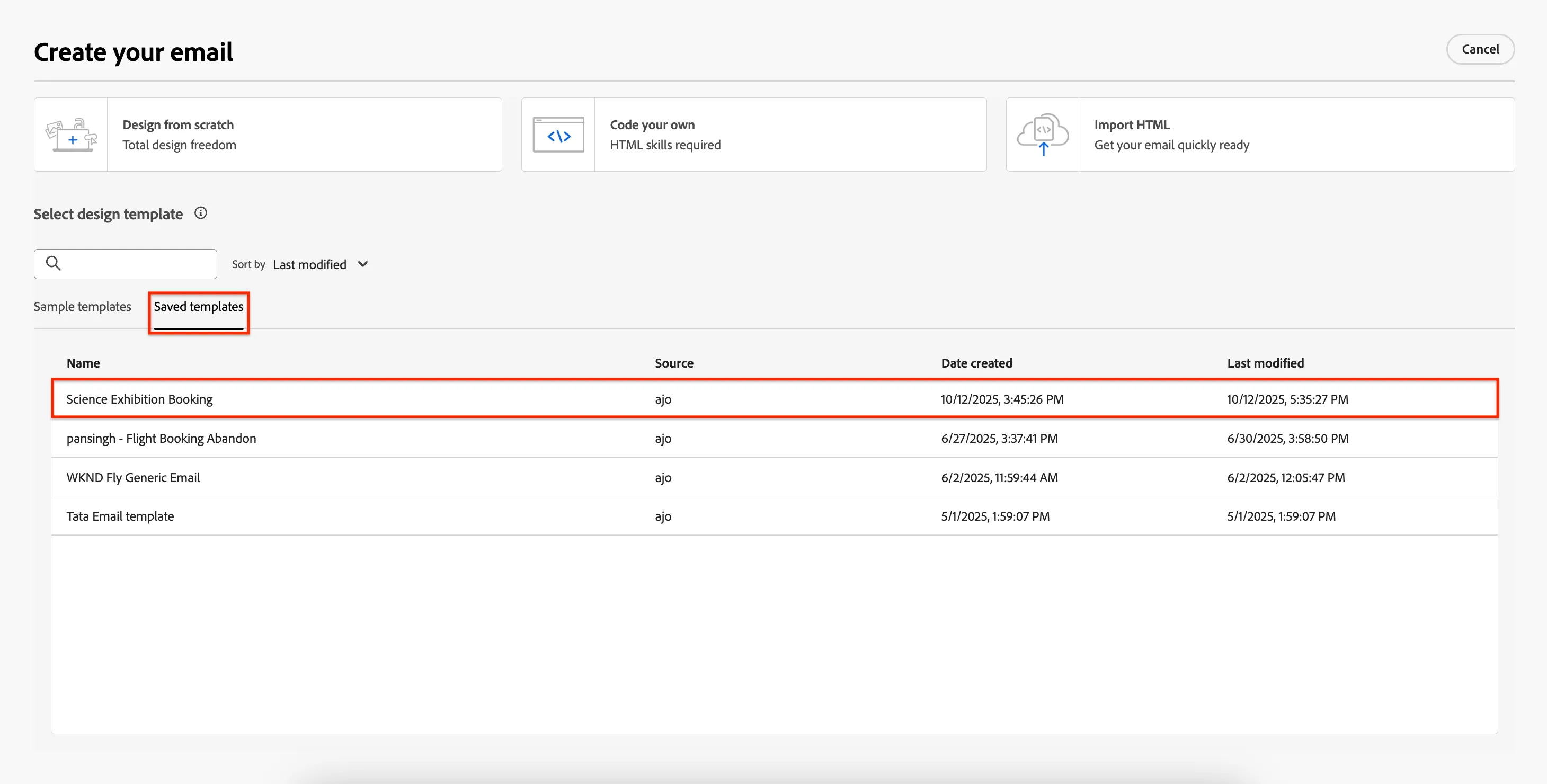The height and width of the screenshot is (784, 1547).
Task: Click ajo source in Tata Email row
Action: (663, 516)
